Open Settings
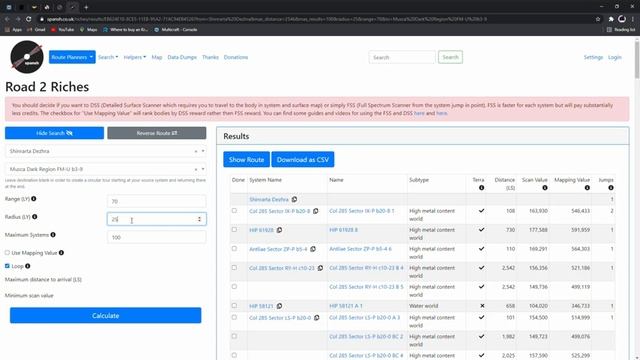Screen dimensions: 640x360 (x=593, y=57)
